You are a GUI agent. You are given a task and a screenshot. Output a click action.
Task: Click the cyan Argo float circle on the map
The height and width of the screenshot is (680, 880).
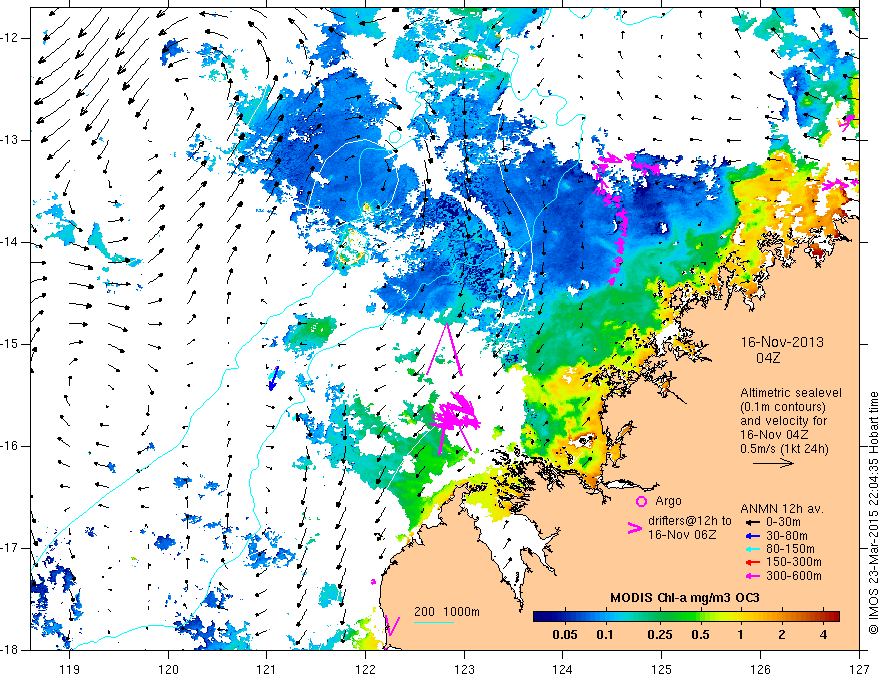(x=395, y=137)
